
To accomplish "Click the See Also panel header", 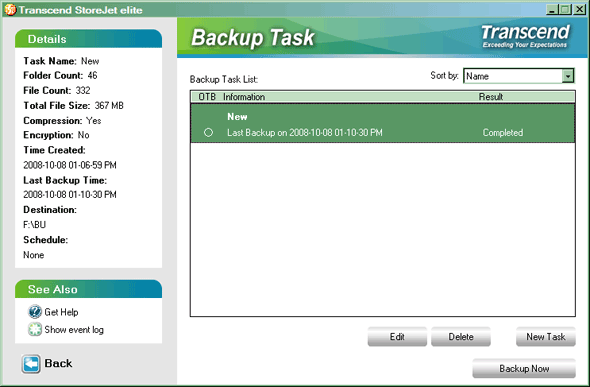I will tap(88, 289).
